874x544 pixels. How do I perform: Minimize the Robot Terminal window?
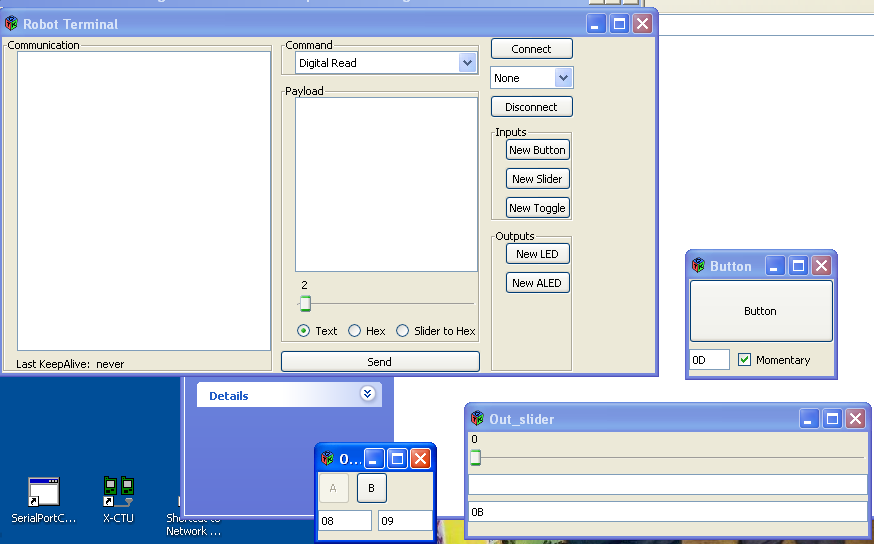(596, 24)
